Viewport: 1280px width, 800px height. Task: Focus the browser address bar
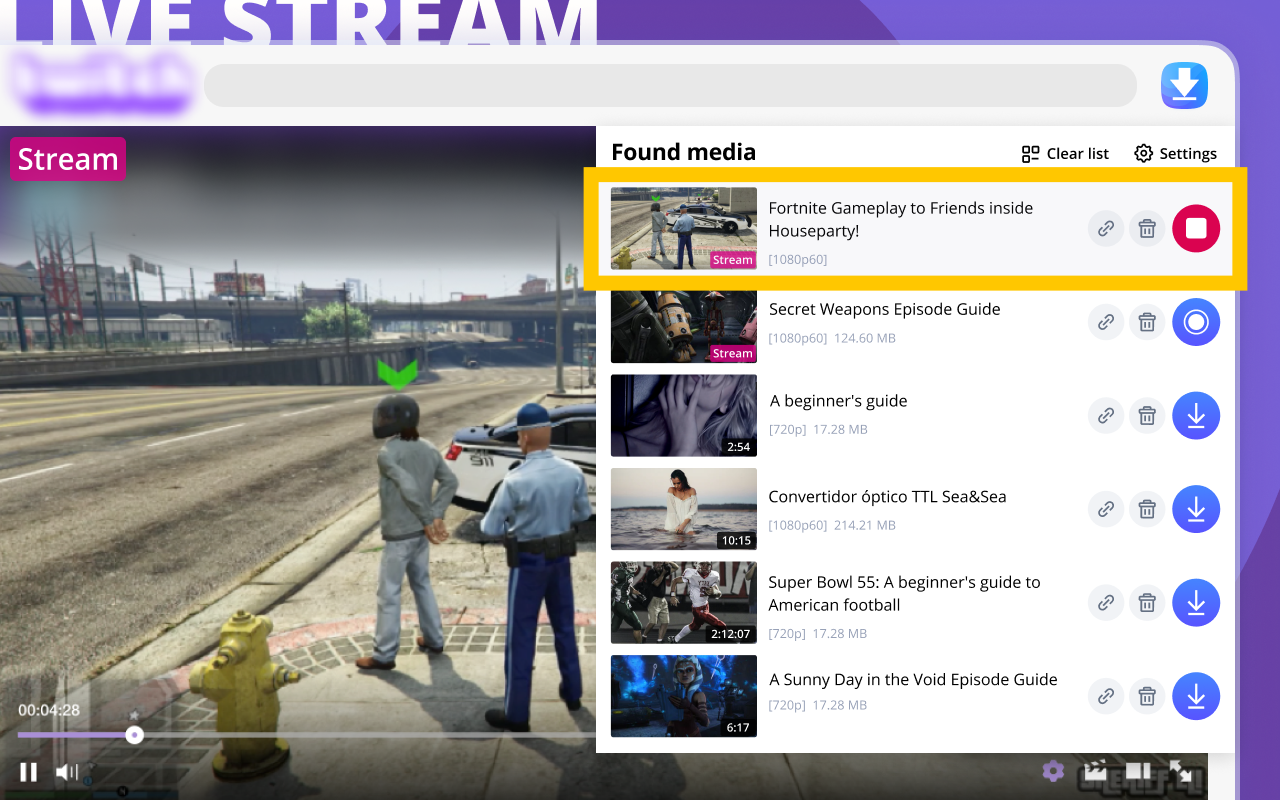click(x=670, y=86)
